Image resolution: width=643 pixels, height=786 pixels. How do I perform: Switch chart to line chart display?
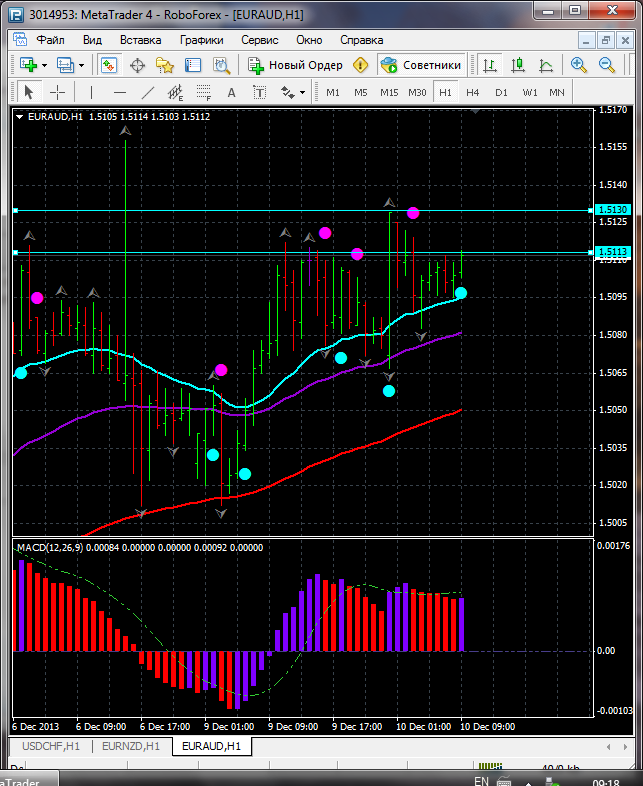(x=546, y=65)
